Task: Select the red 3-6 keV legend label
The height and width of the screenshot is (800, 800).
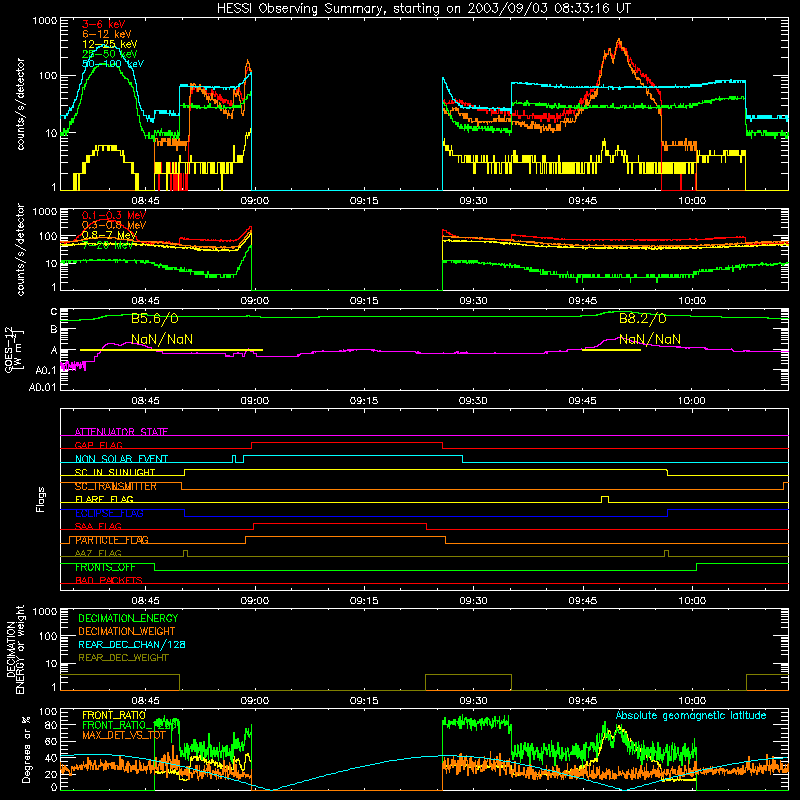Action: point(104,24)
